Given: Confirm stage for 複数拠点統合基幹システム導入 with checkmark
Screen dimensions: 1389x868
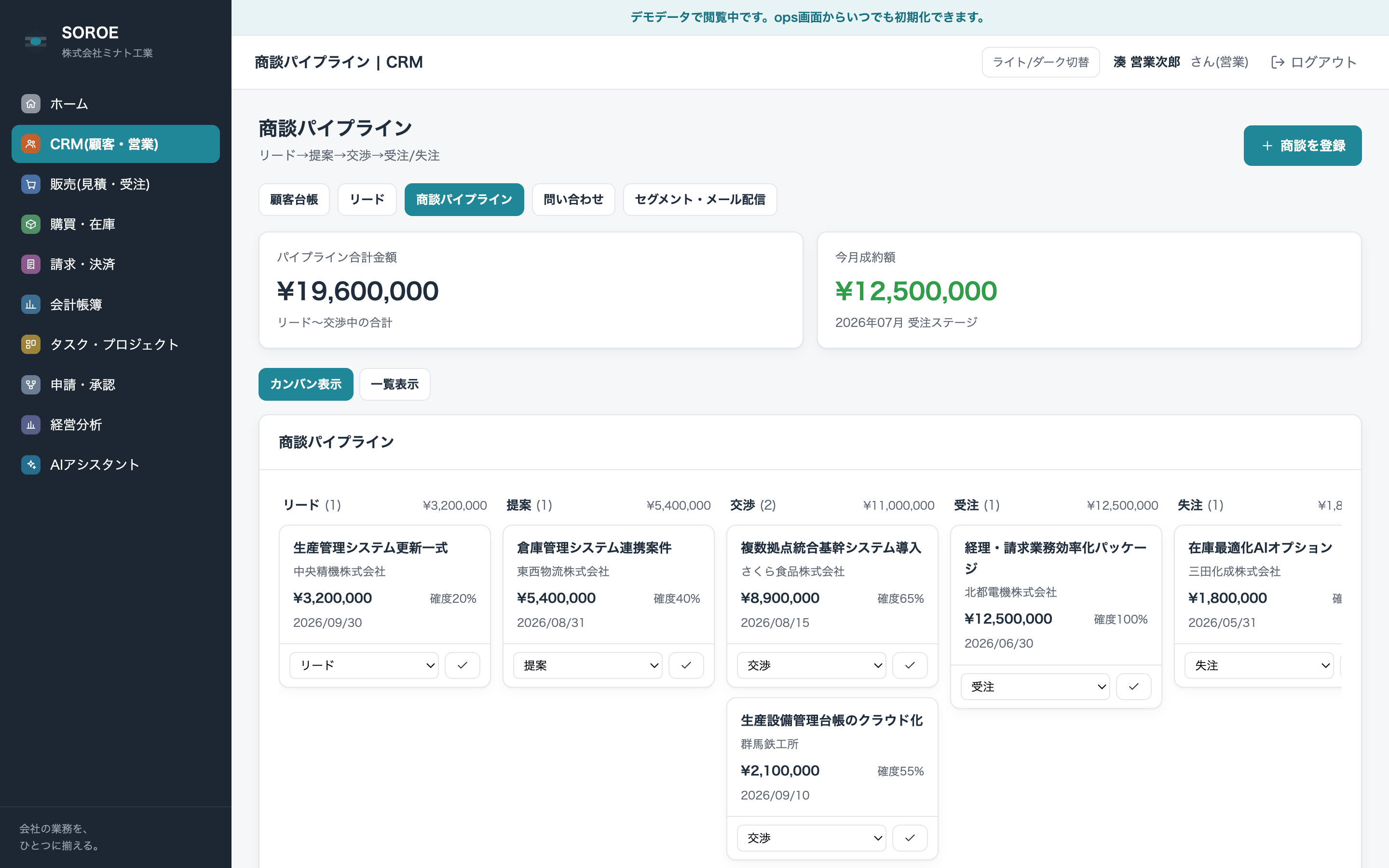Looking at the screenshot, I should [910, 665].
